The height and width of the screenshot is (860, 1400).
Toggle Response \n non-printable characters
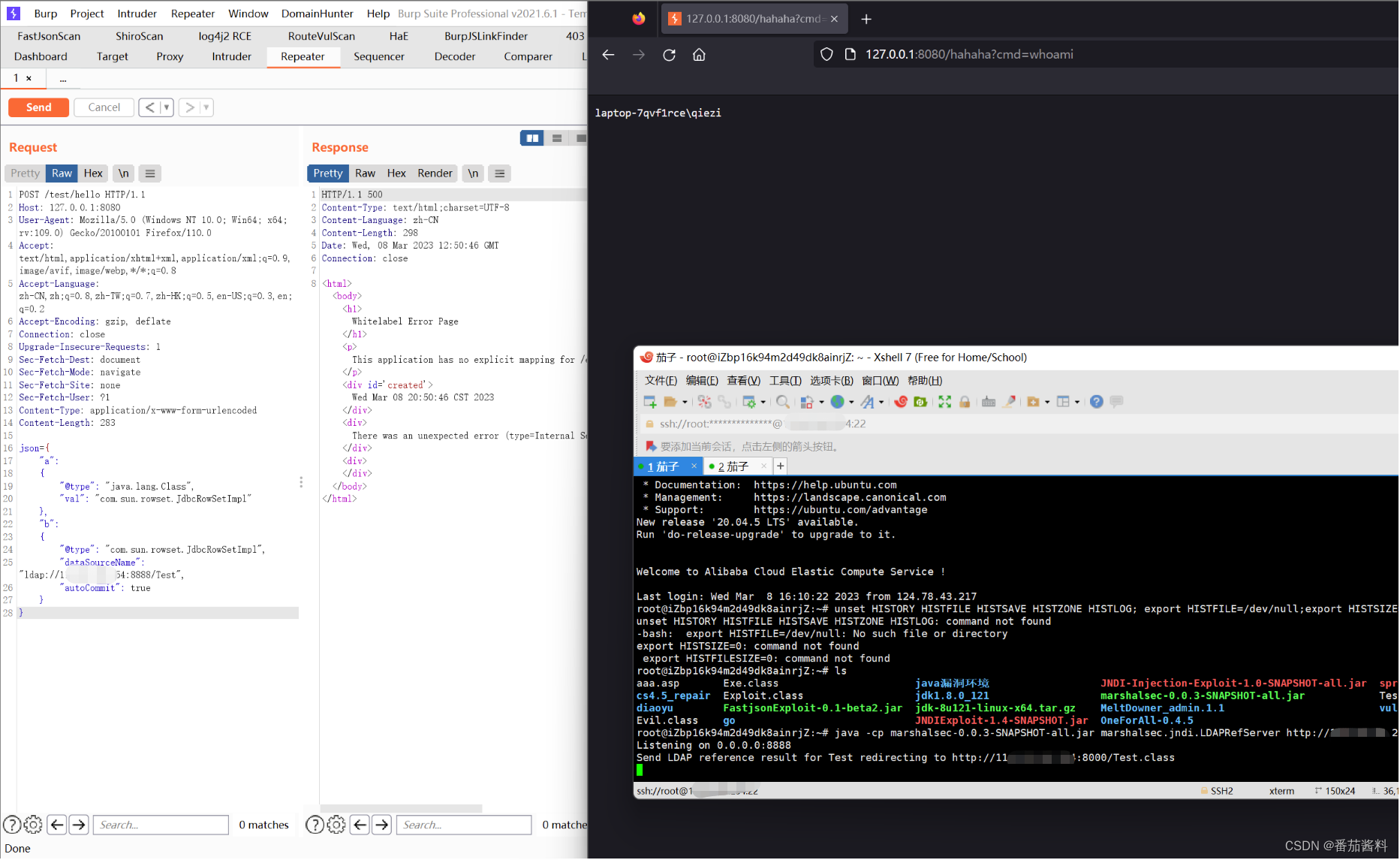[474, 174]
